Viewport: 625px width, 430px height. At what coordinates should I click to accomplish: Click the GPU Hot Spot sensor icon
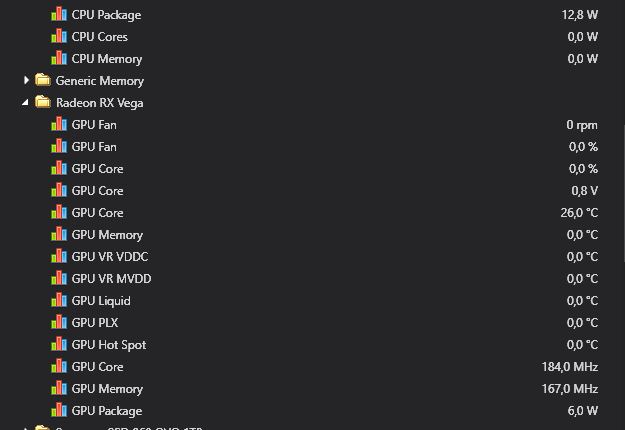pyautogui.click(x=59, y=345)
